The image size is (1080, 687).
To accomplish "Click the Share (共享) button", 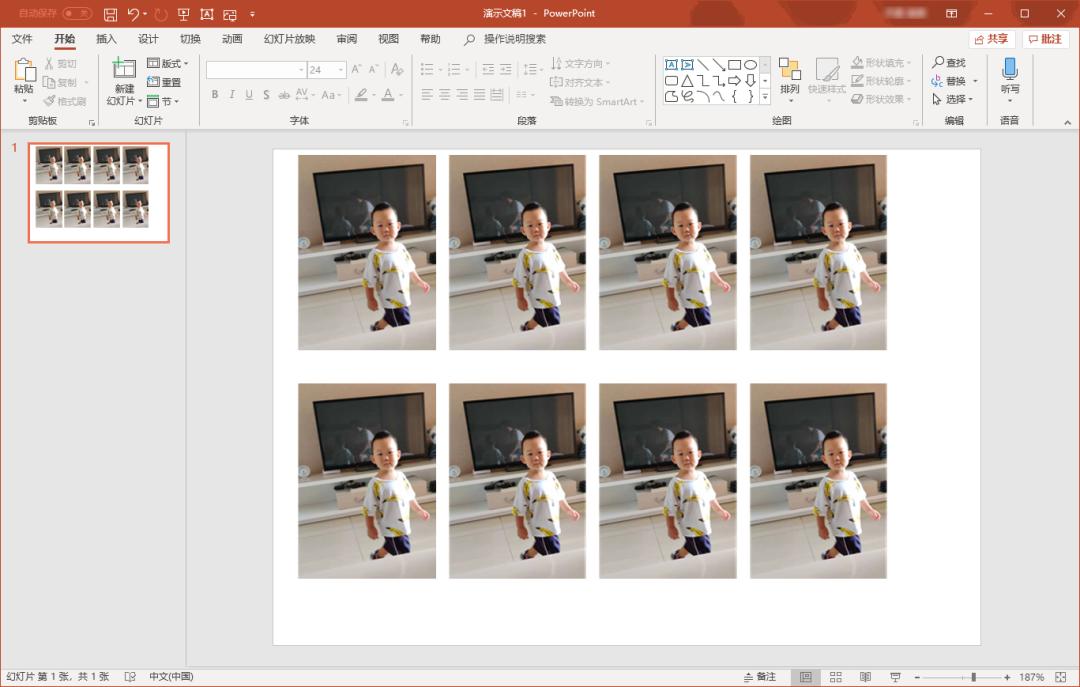I will click(x=991, y=39).
